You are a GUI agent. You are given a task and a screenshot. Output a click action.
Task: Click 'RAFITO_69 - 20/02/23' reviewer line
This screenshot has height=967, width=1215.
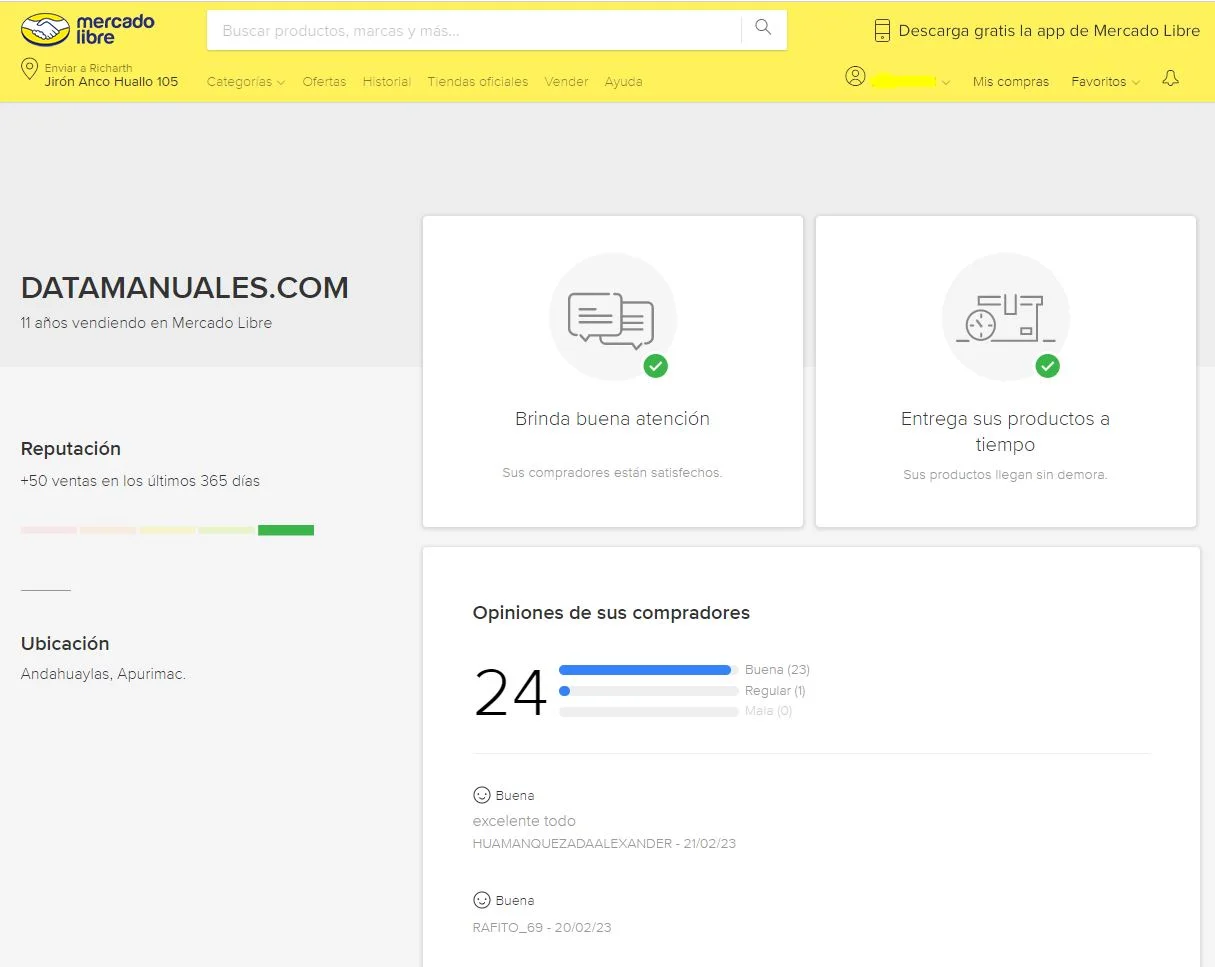[542, 928]
